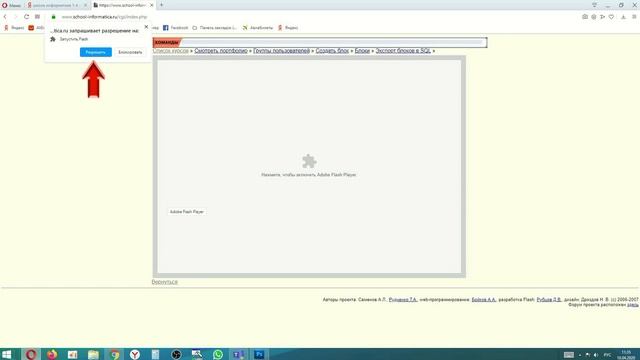Viewport: 640px width, 360px height.
Task: Open Yandex Browser from the taskbar
Action: coord(135,354)
